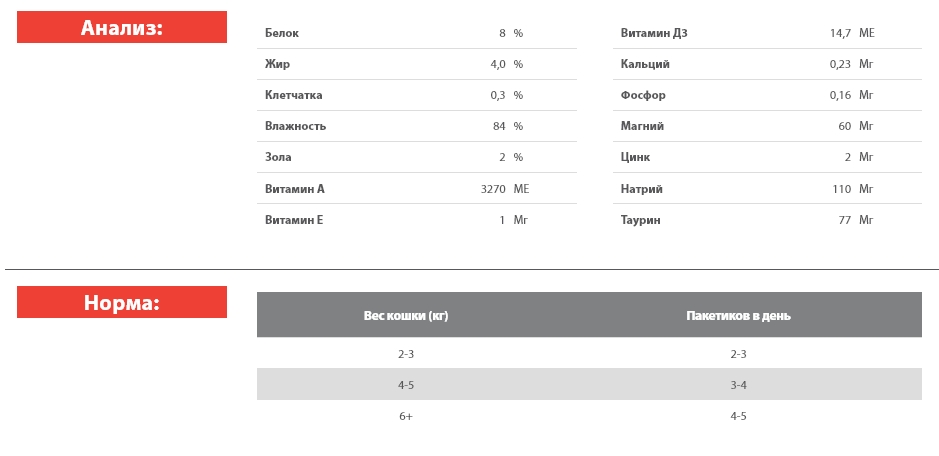
Task: Select the Магний row label
Action: pos(642,126)
